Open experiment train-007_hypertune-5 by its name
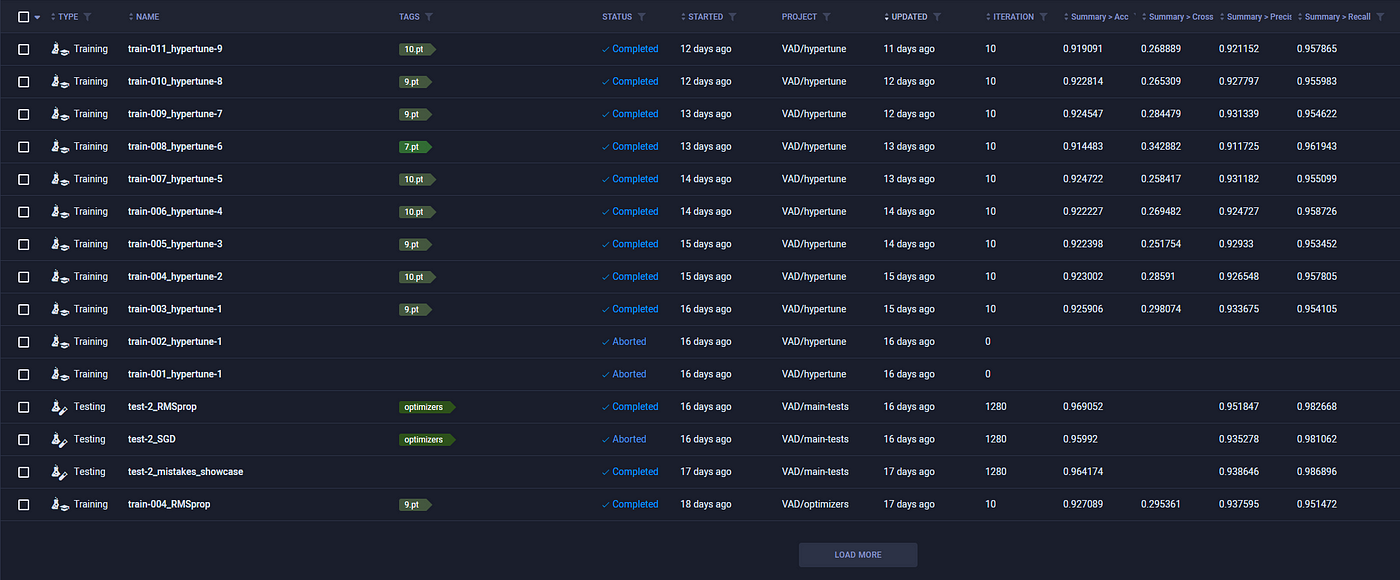This screenshot has width=1400, height=580. point(175,179)
